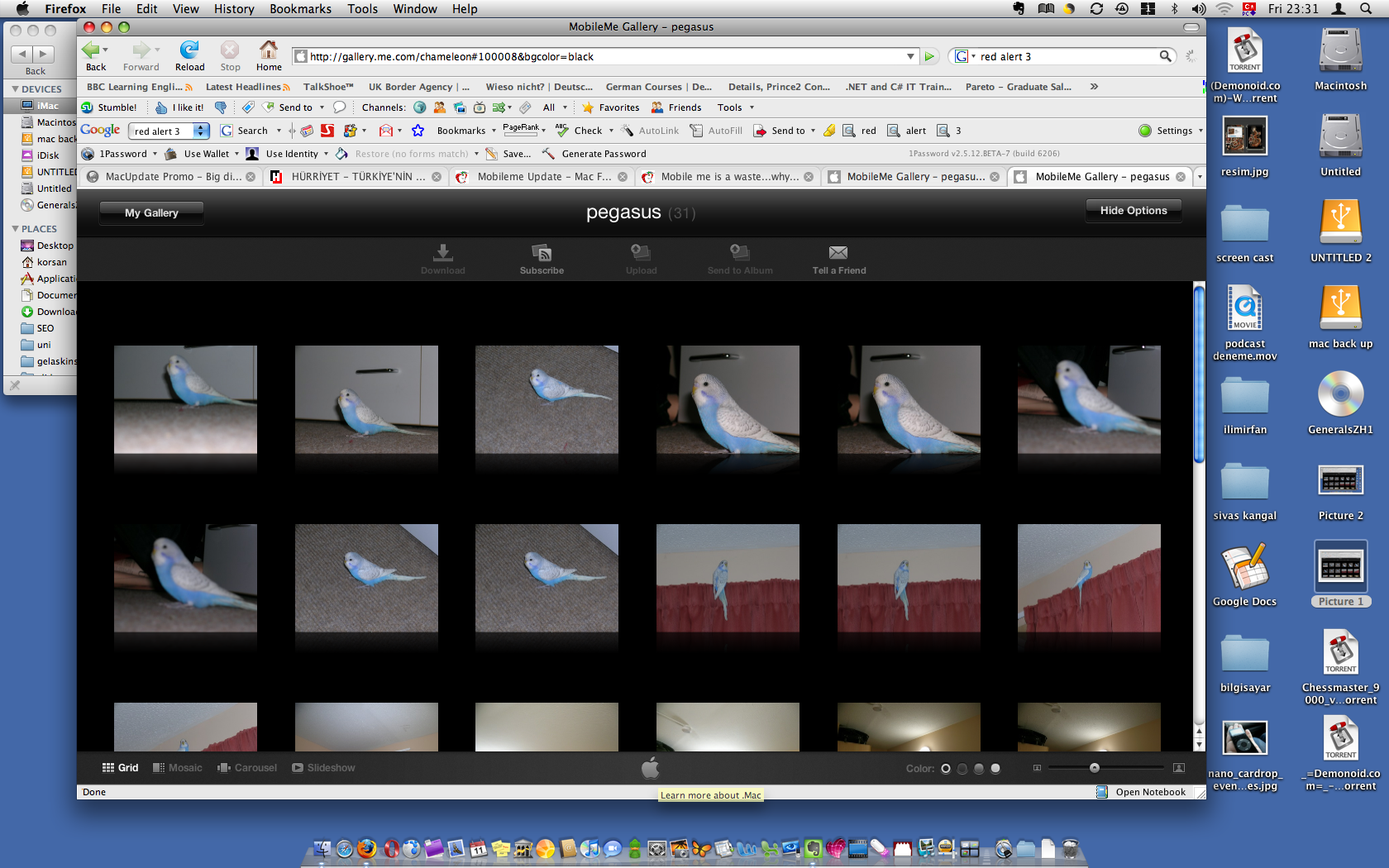Click the Open Notebook icon in status bar
Viewport: 1389px width, 868px height.
click(1102, 792)
